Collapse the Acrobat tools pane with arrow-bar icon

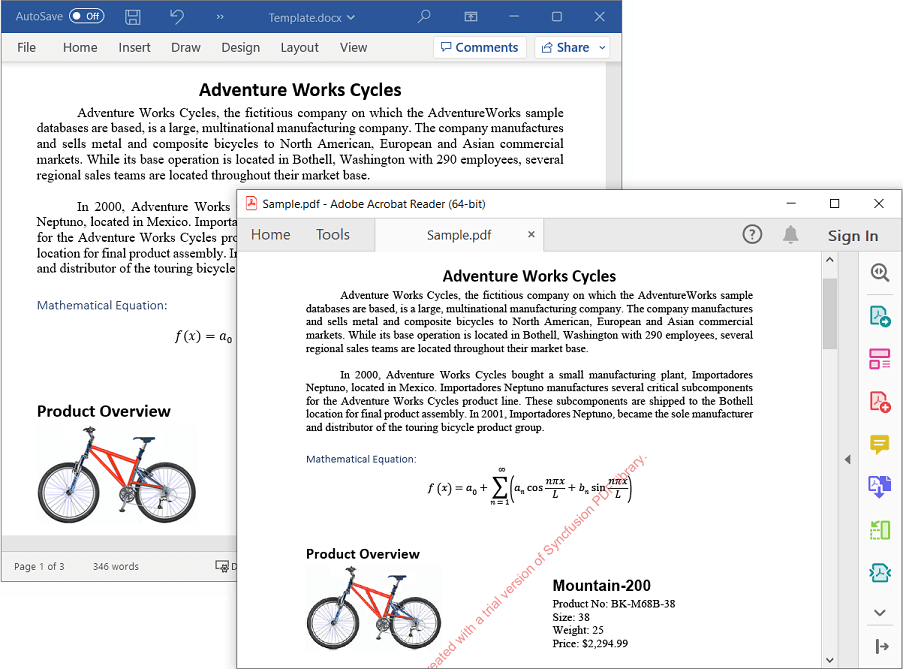(882, 647)
